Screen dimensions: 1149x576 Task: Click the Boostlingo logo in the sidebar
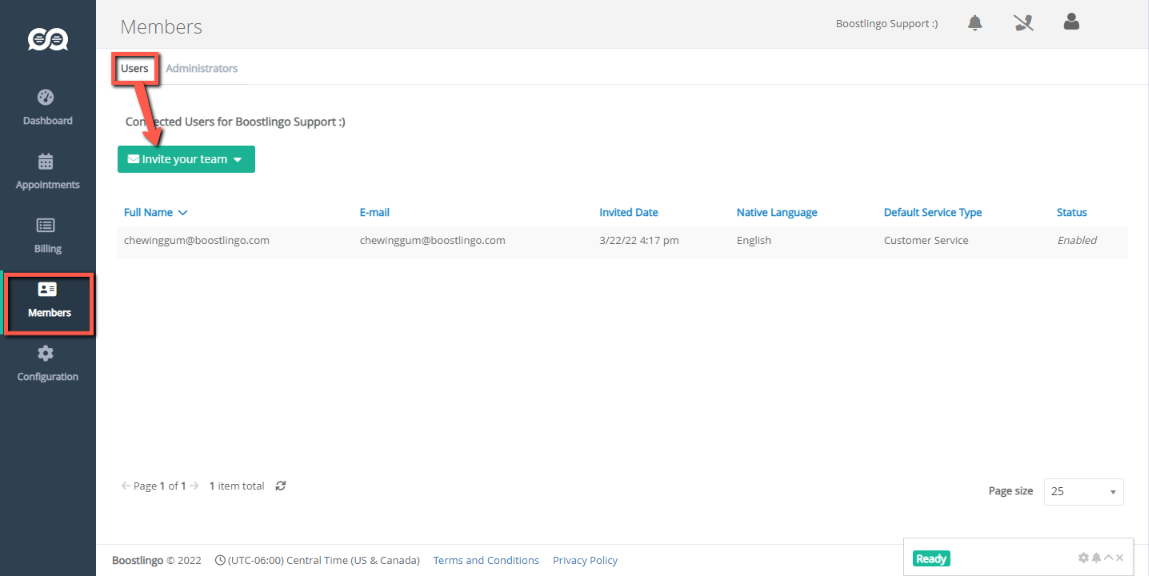coord(48,38)
